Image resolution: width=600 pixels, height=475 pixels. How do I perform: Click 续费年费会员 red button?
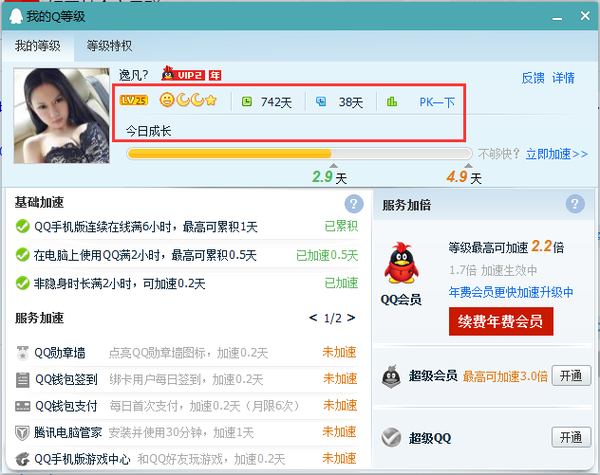coord(501,322)
